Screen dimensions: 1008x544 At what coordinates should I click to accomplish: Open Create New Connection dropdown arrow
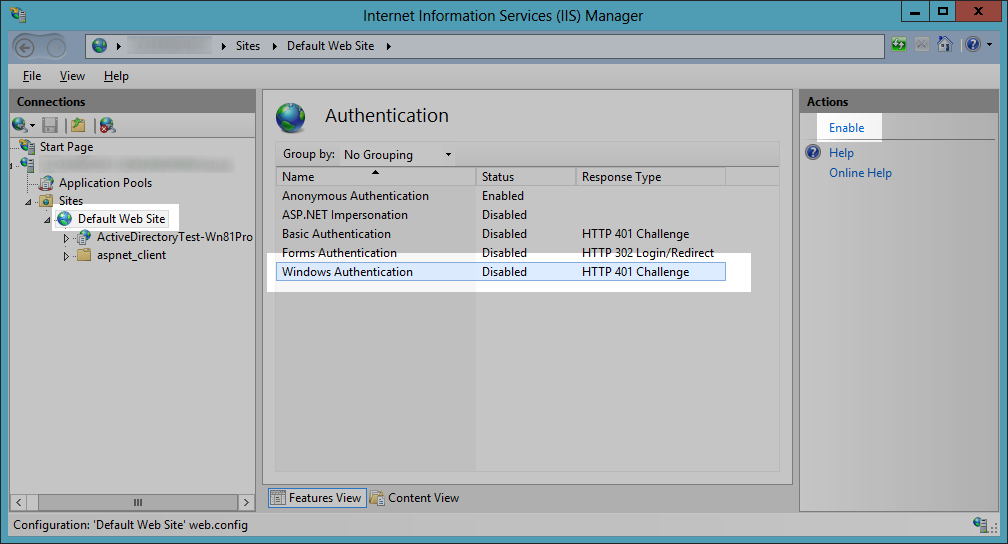(x=32, y=125)
